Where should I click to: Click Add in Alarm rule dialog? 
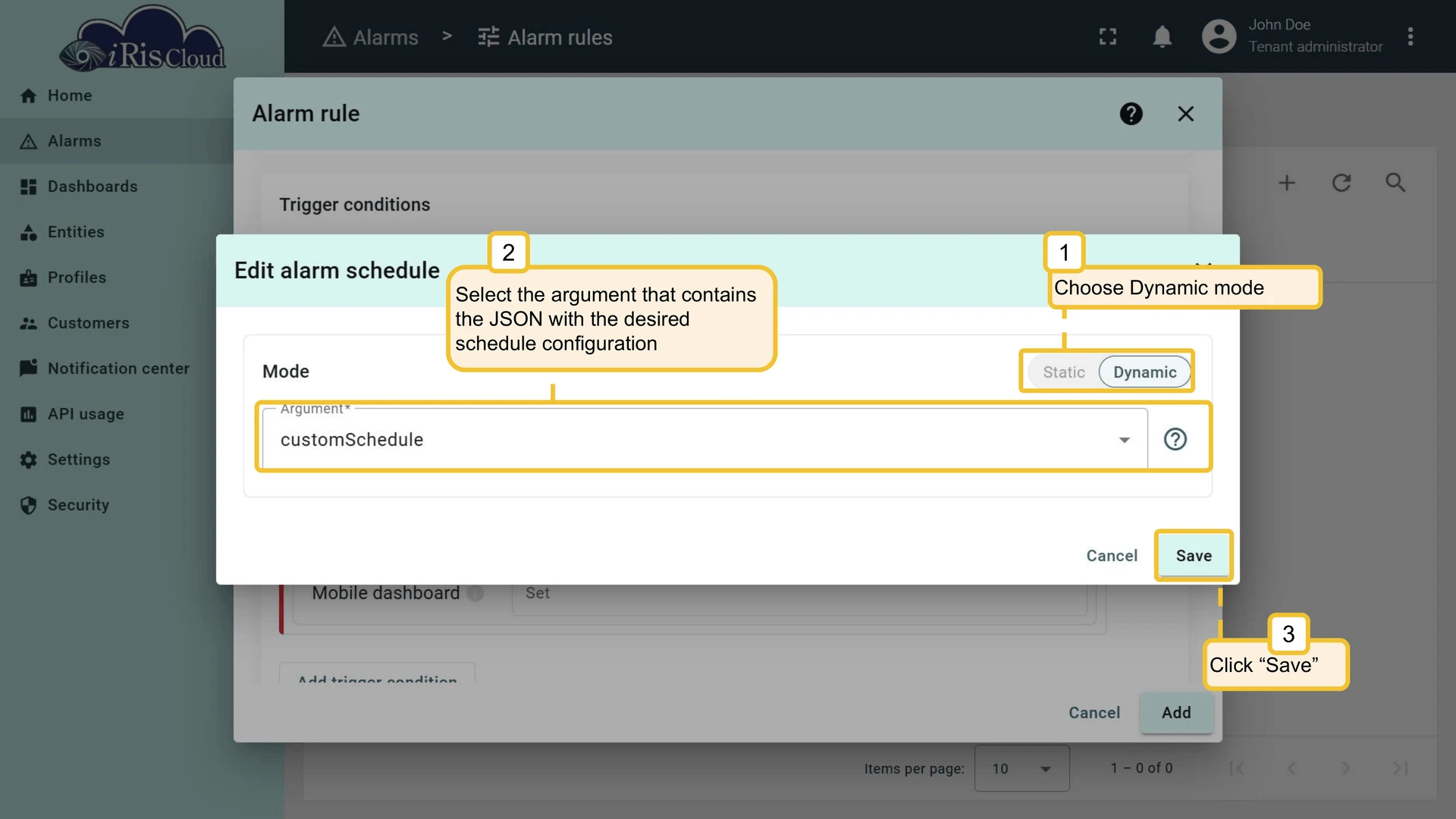coord(1176,713)
